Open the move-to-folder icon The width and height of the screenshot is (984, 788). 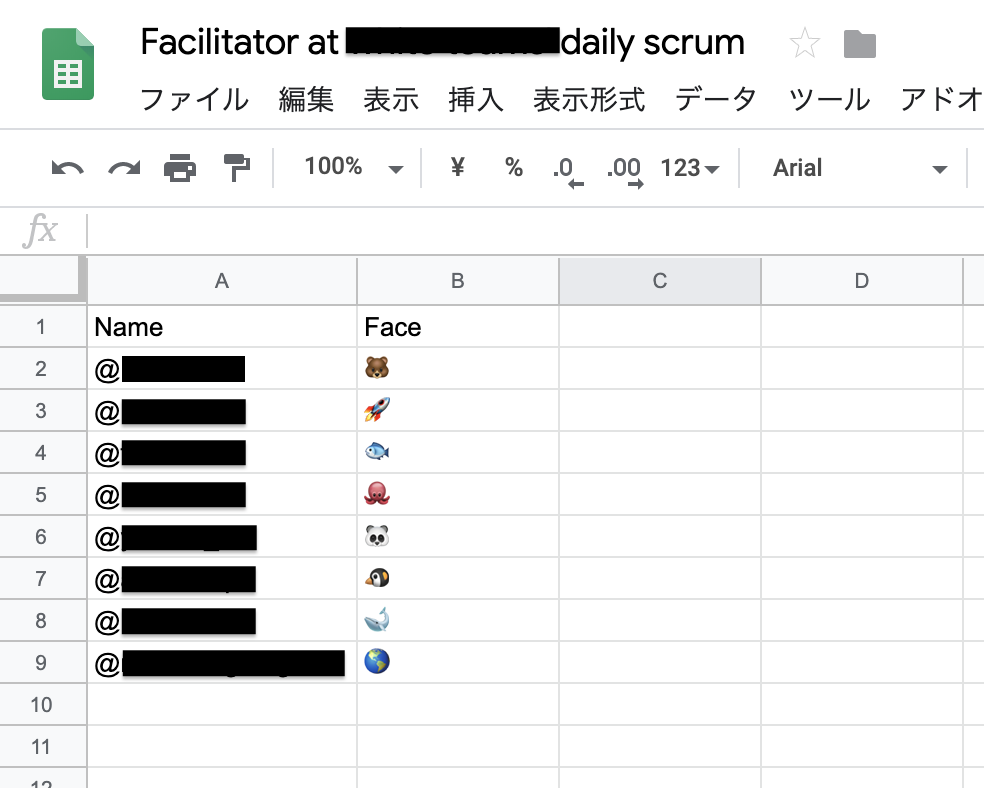click(859, 44)
